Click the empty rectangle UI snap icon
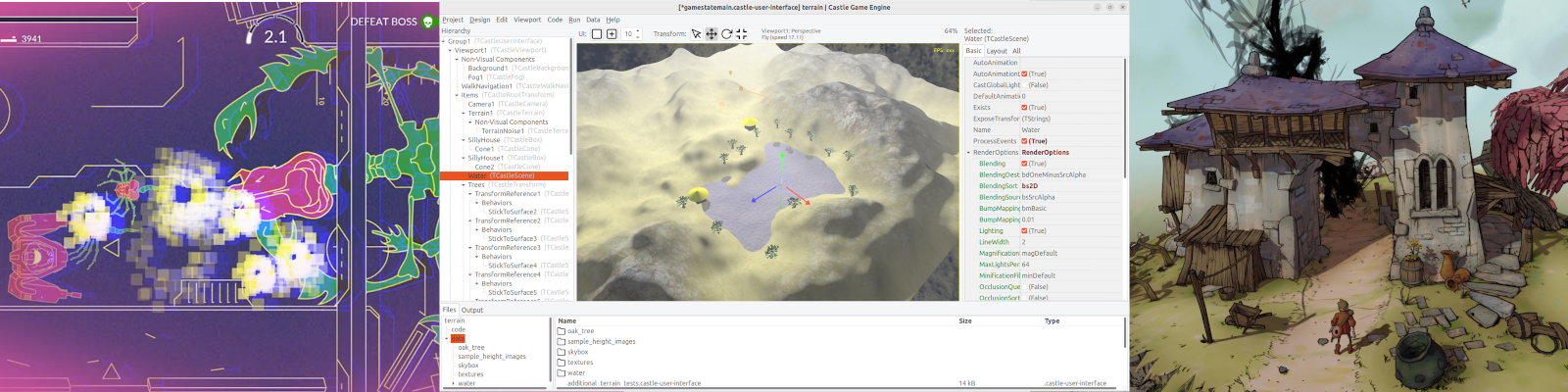The image size is (1568, 392). [596, 34]
